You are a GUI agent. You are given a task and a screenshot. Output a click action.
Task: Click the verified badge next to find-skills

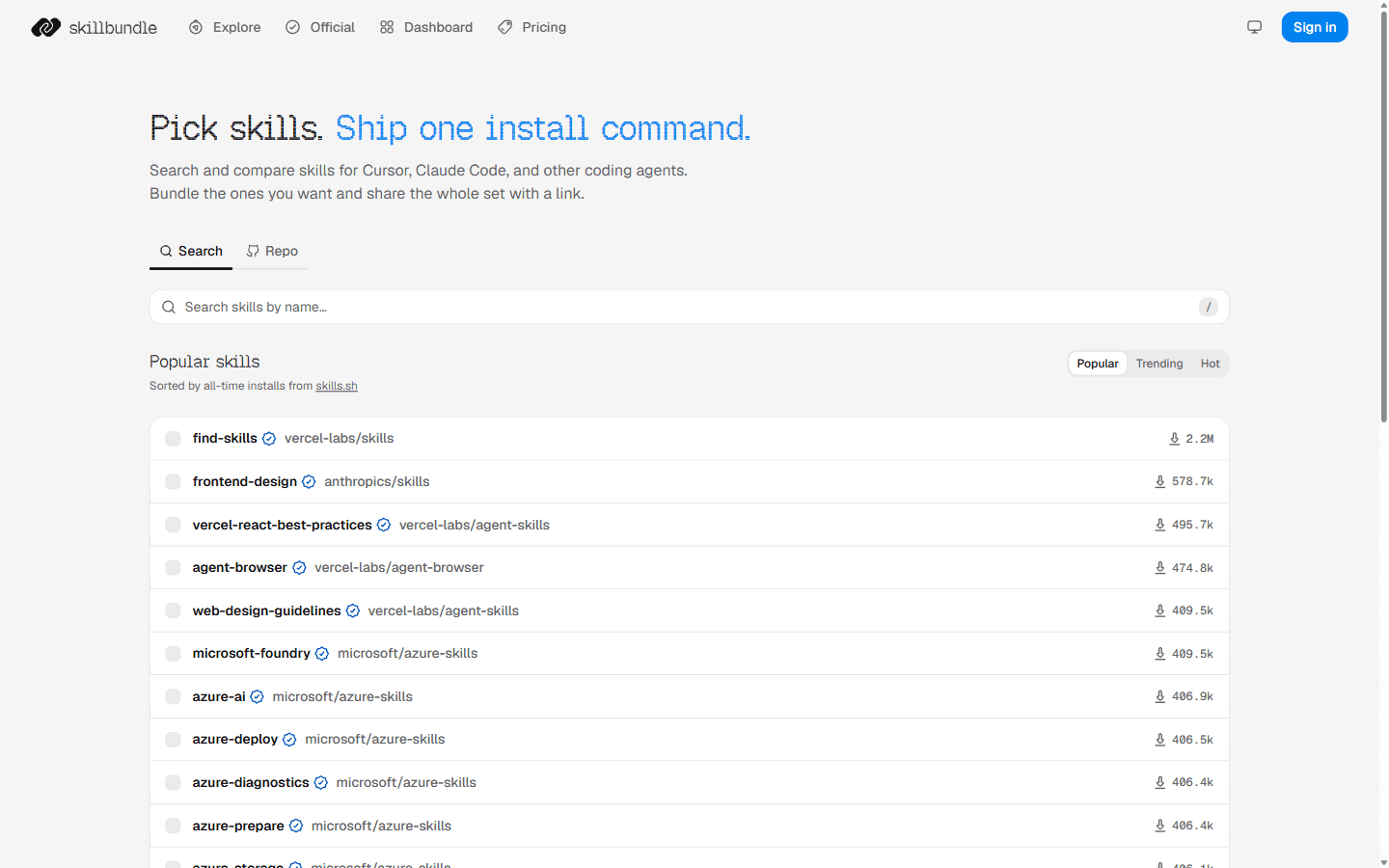[269, 439]
